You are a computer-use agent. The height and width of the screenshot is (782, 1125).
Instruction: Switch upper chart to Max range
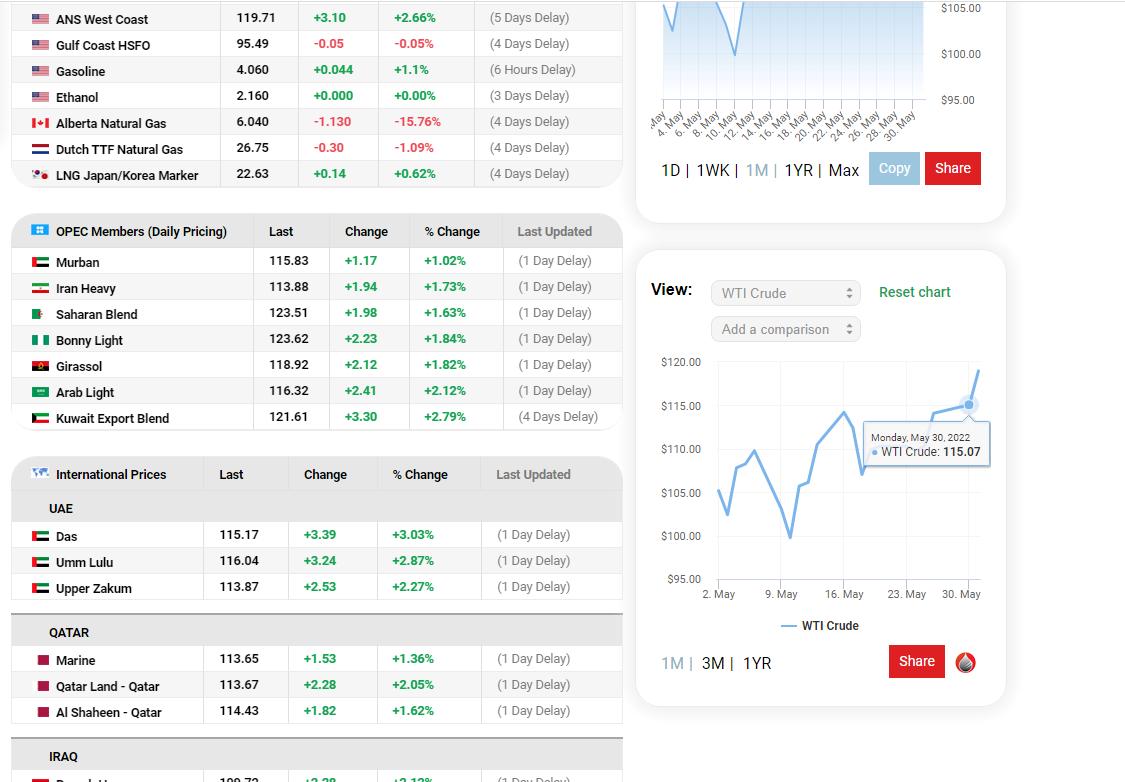(x=844, y=171)
